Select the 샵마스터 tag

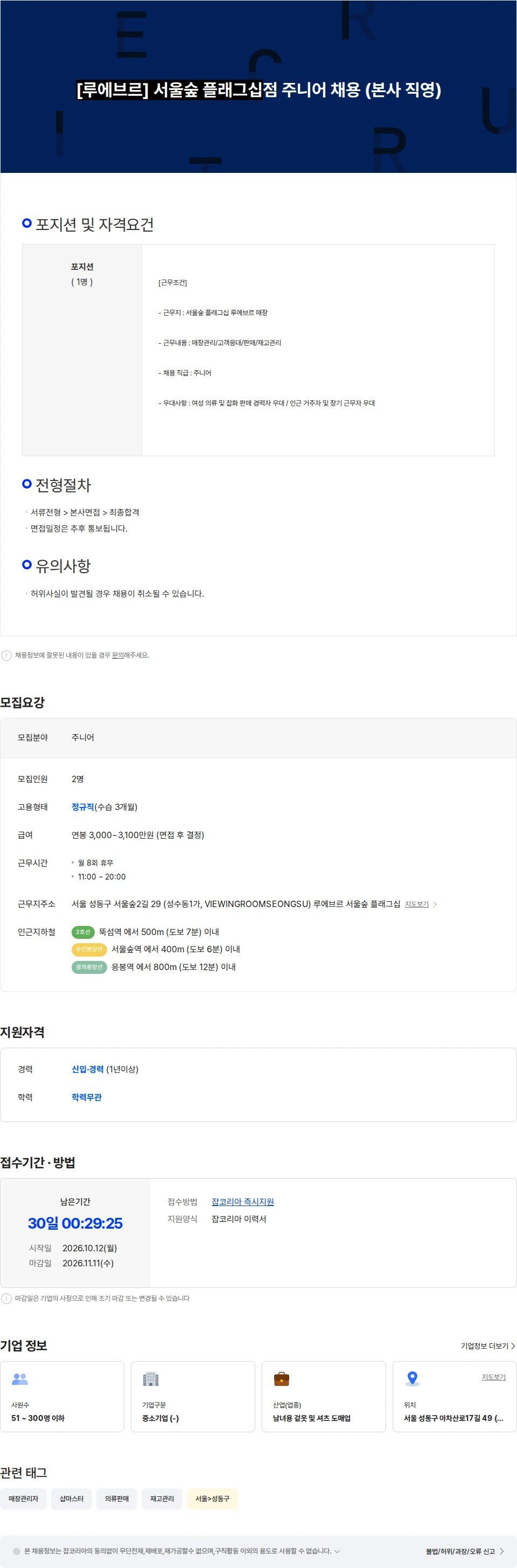point(72,1499)
